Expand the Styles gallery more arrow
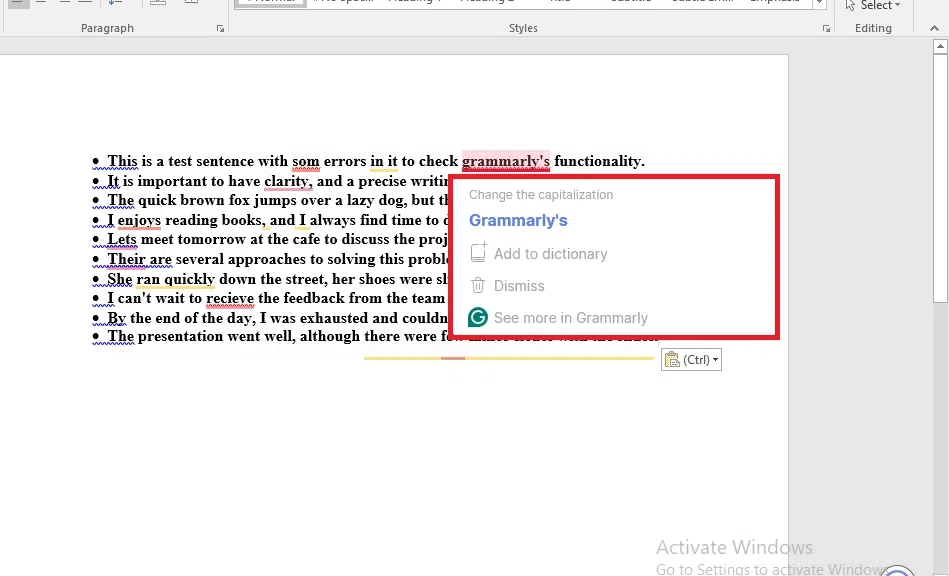This screenshot has height=576, width=949. [819, 3]
